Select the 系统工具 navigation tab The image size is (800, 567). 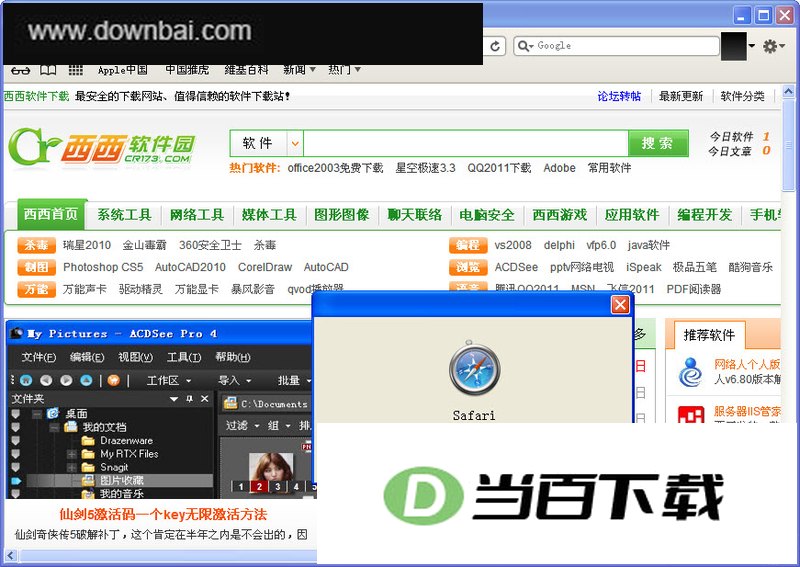[x=124, y=215]
